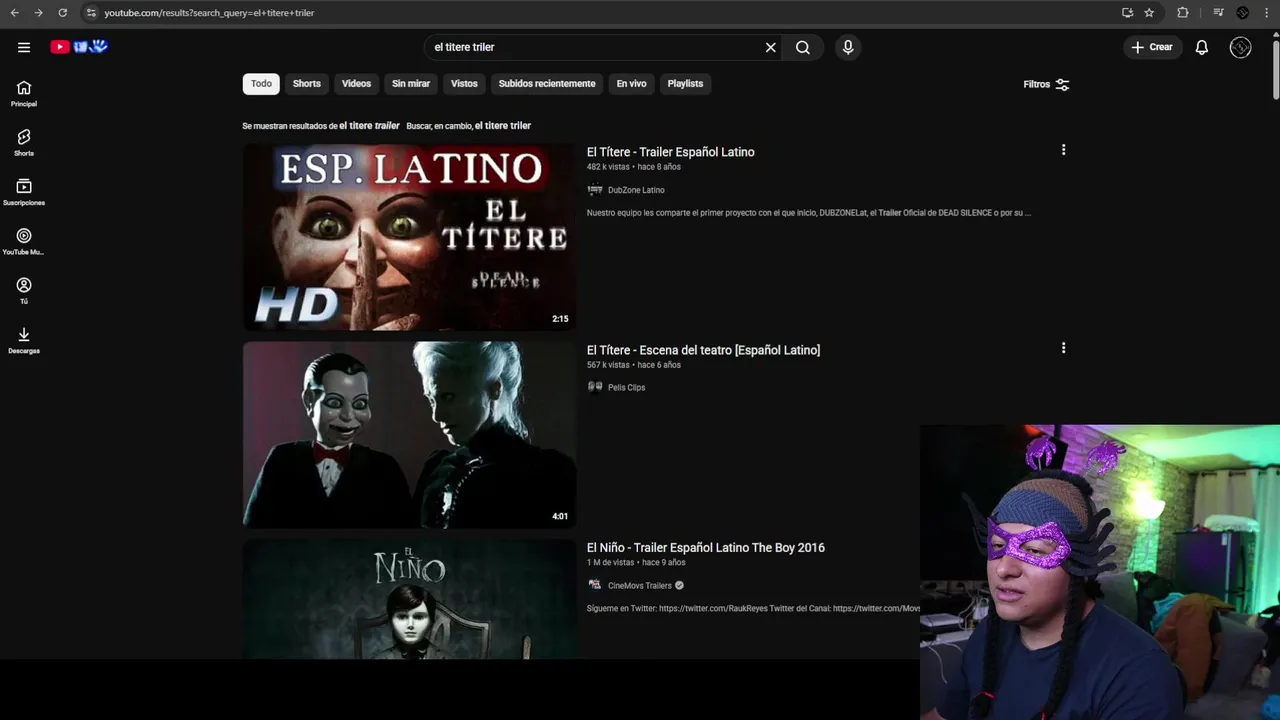Select the Shorts filter chip
Viewport: 1280px width, 720px height.
[307, 84]
